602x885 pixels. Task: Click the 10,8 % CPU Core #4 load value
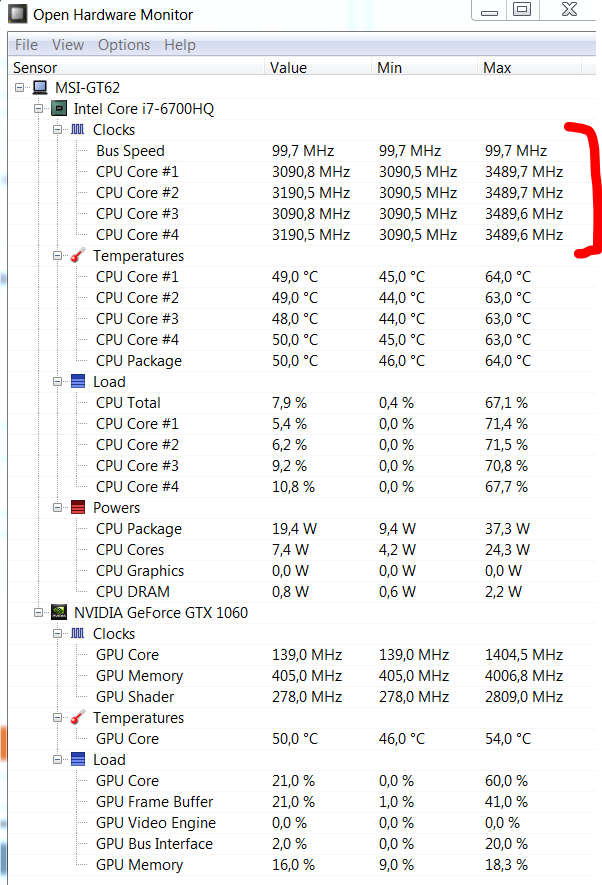click(x=293, y=487)
